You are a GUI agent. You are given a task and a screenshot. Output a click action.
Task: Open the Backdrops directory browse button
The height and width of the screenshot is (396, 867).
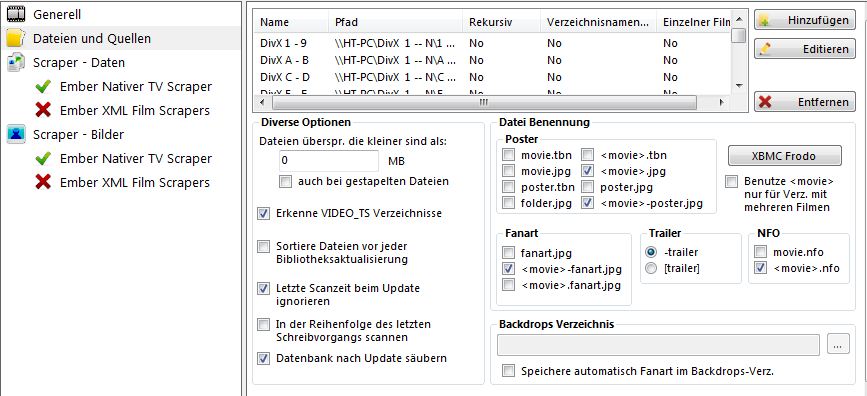tap(838, 344)
